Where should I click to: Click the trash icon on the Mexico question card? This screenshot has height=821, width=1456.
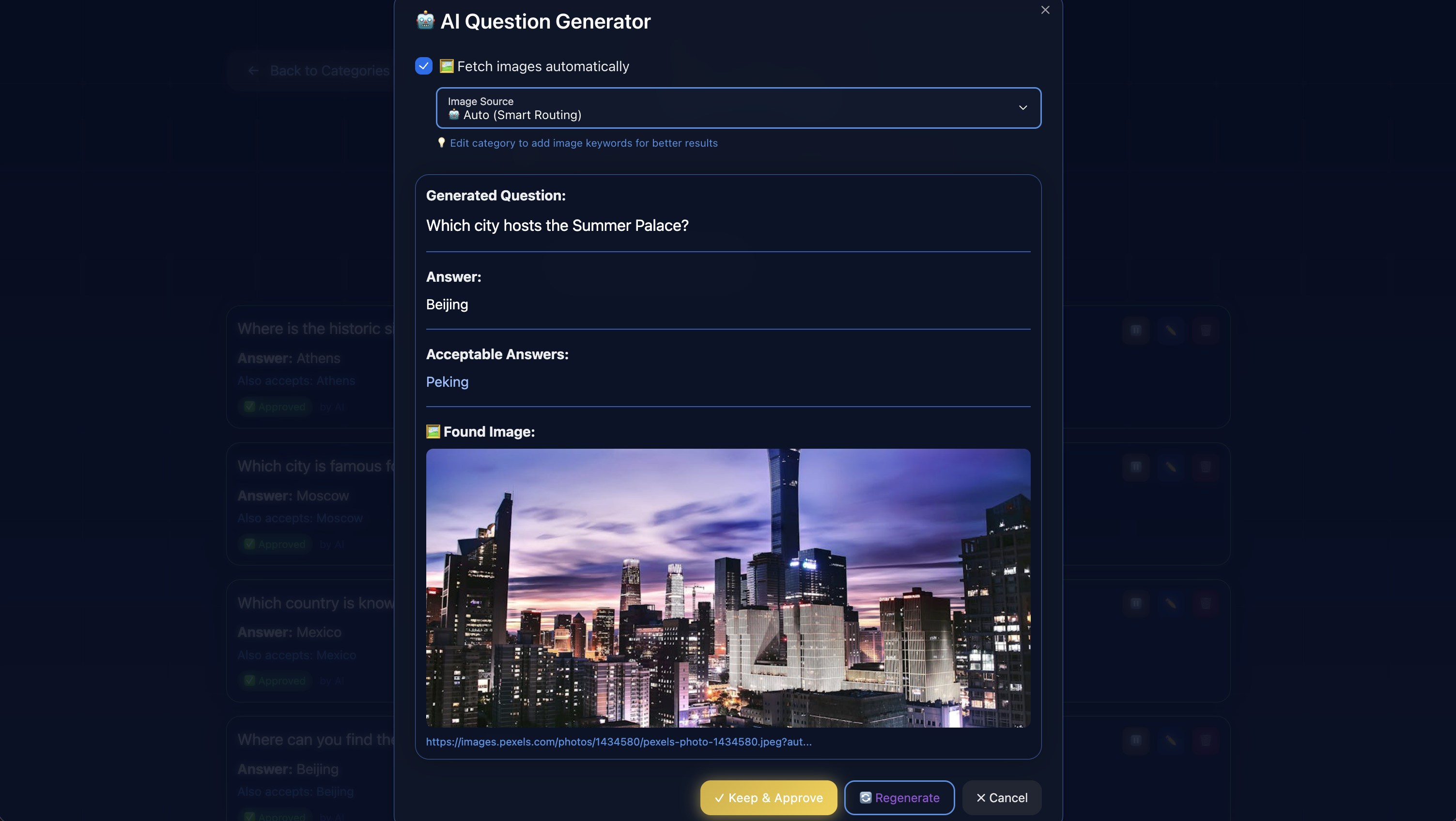tap(1205, 604)
